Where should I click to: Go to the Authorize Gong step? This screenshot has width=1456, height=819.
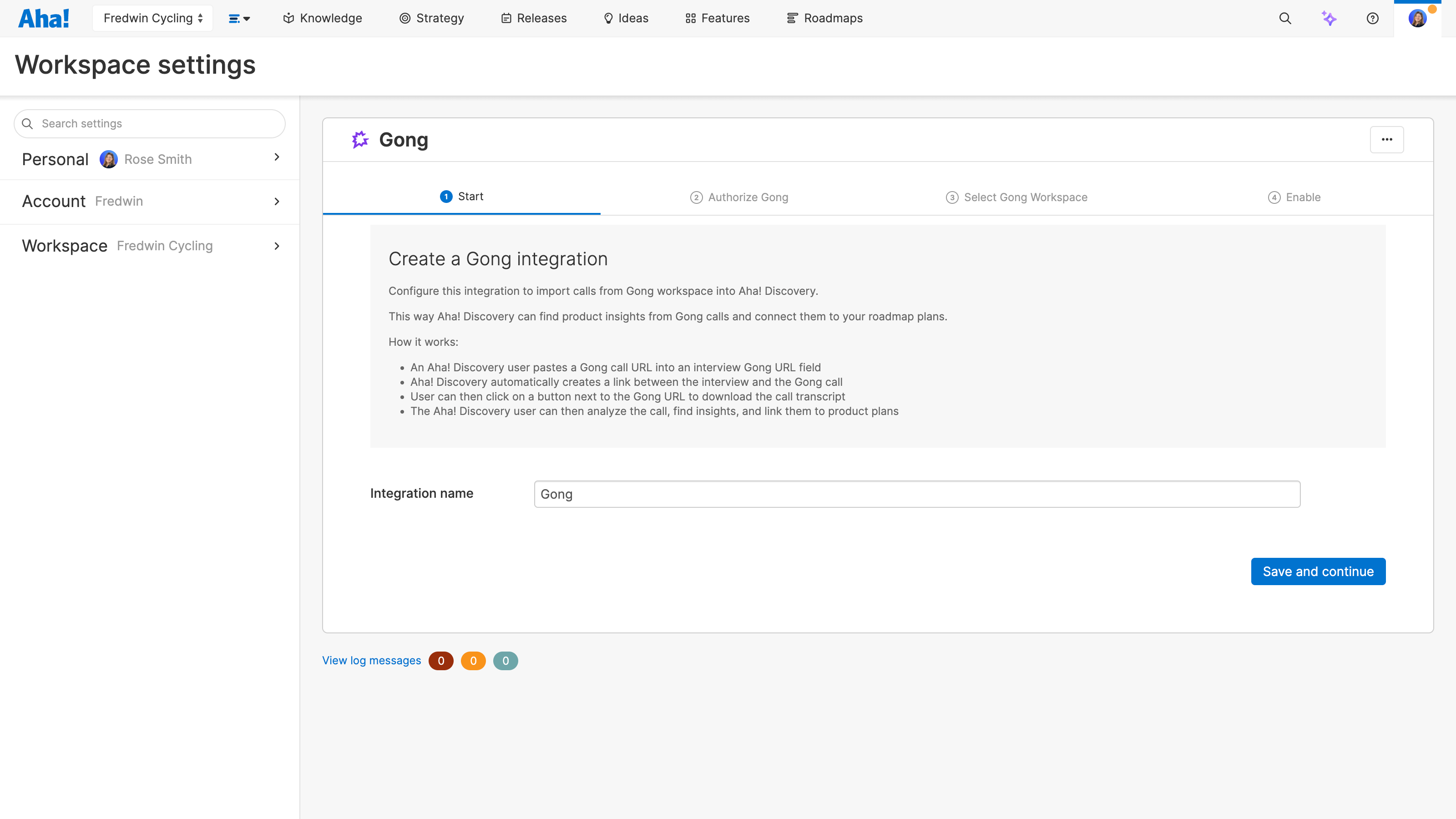coord(739,197)
